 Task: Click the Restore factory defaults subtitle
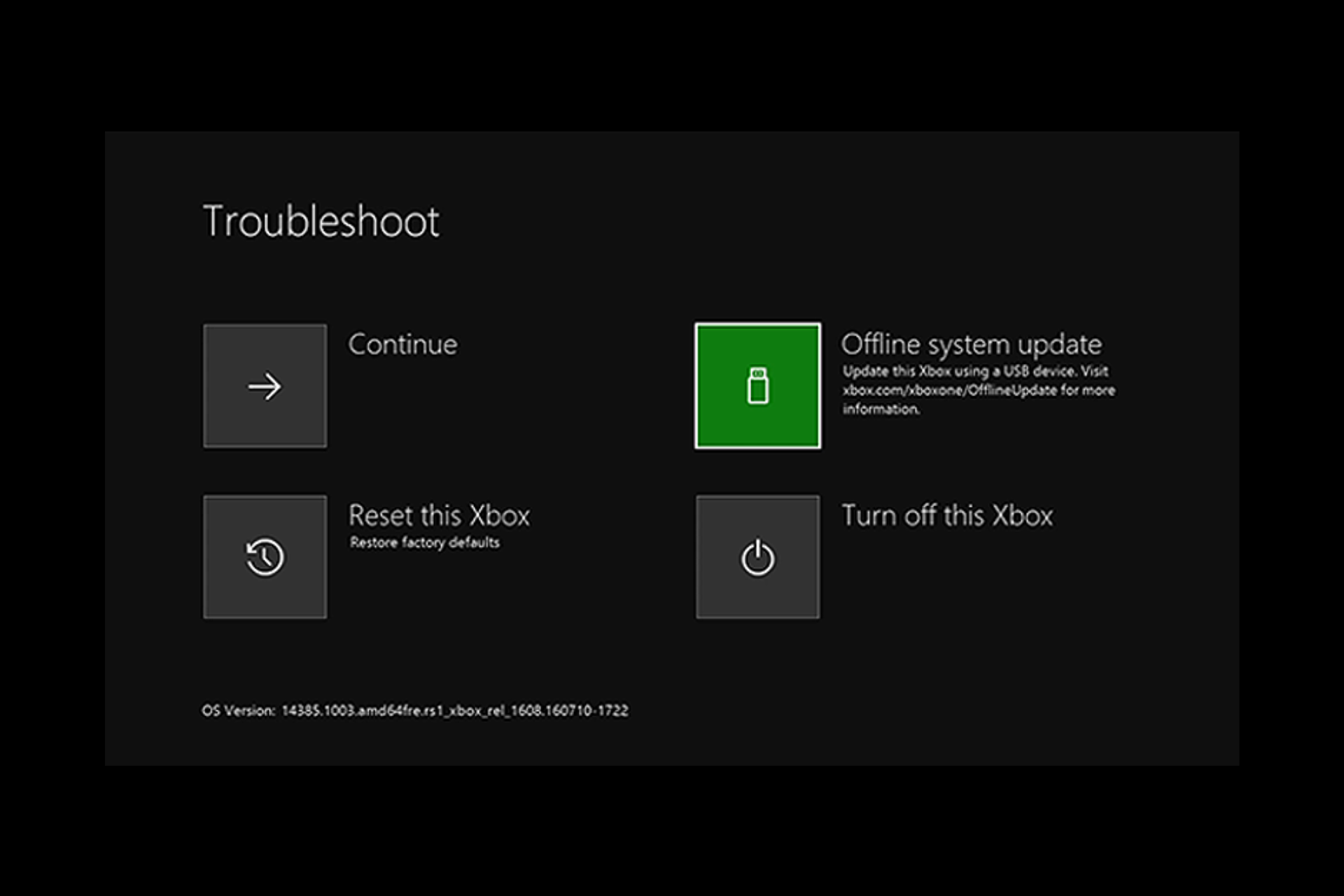[x=425, y=542]
